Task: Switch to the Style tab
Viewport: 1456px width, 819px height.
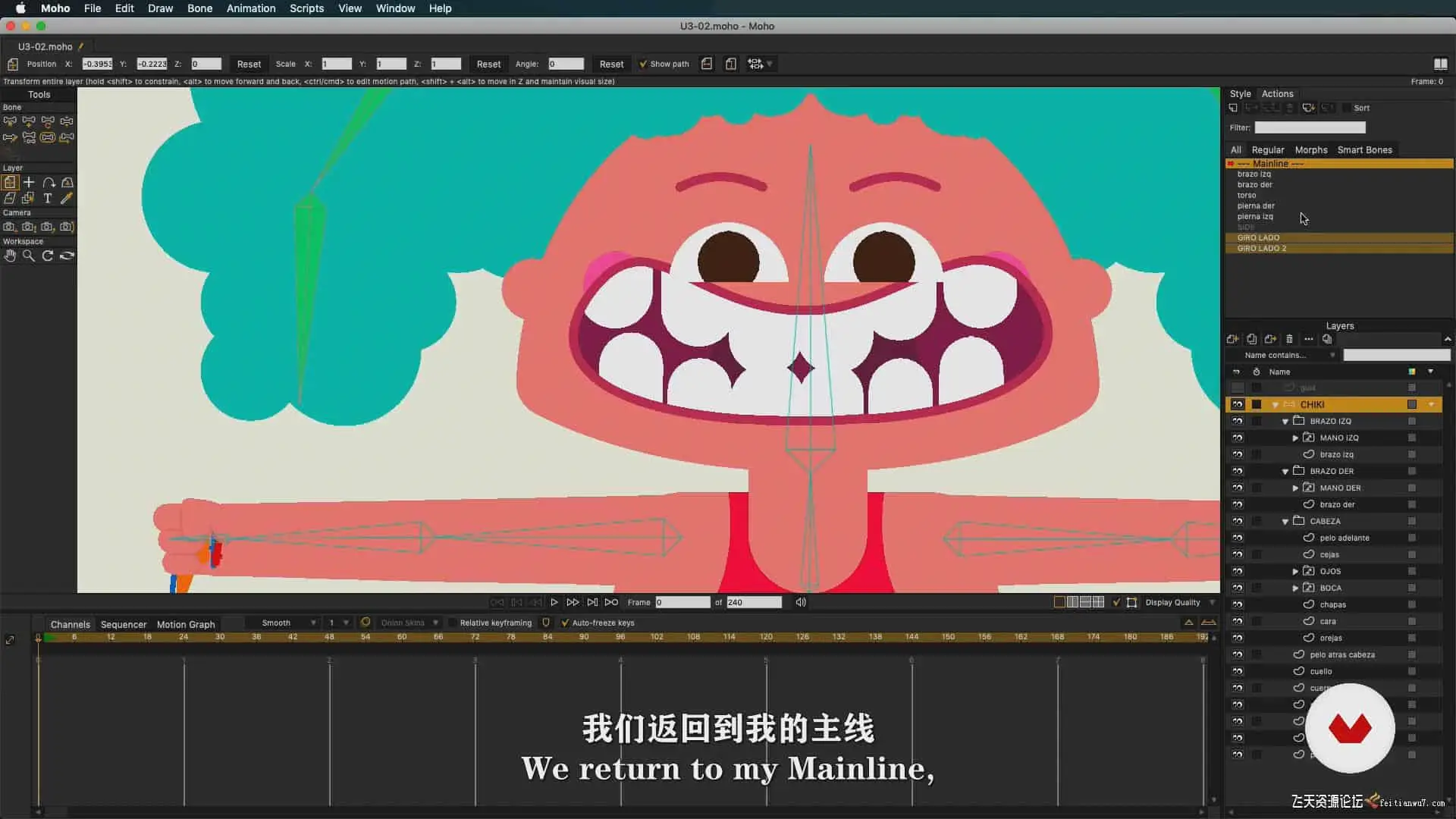Action: pyautogui.click(x=1241, y=94)
